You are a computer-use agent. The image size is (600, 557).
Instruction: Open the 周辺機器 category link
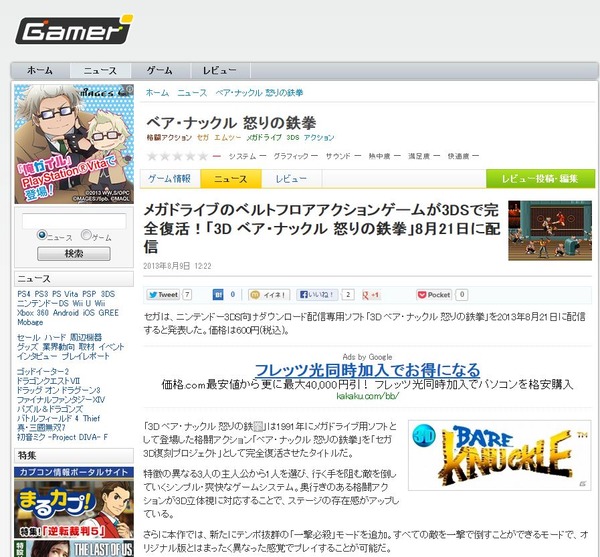point(86,337)
